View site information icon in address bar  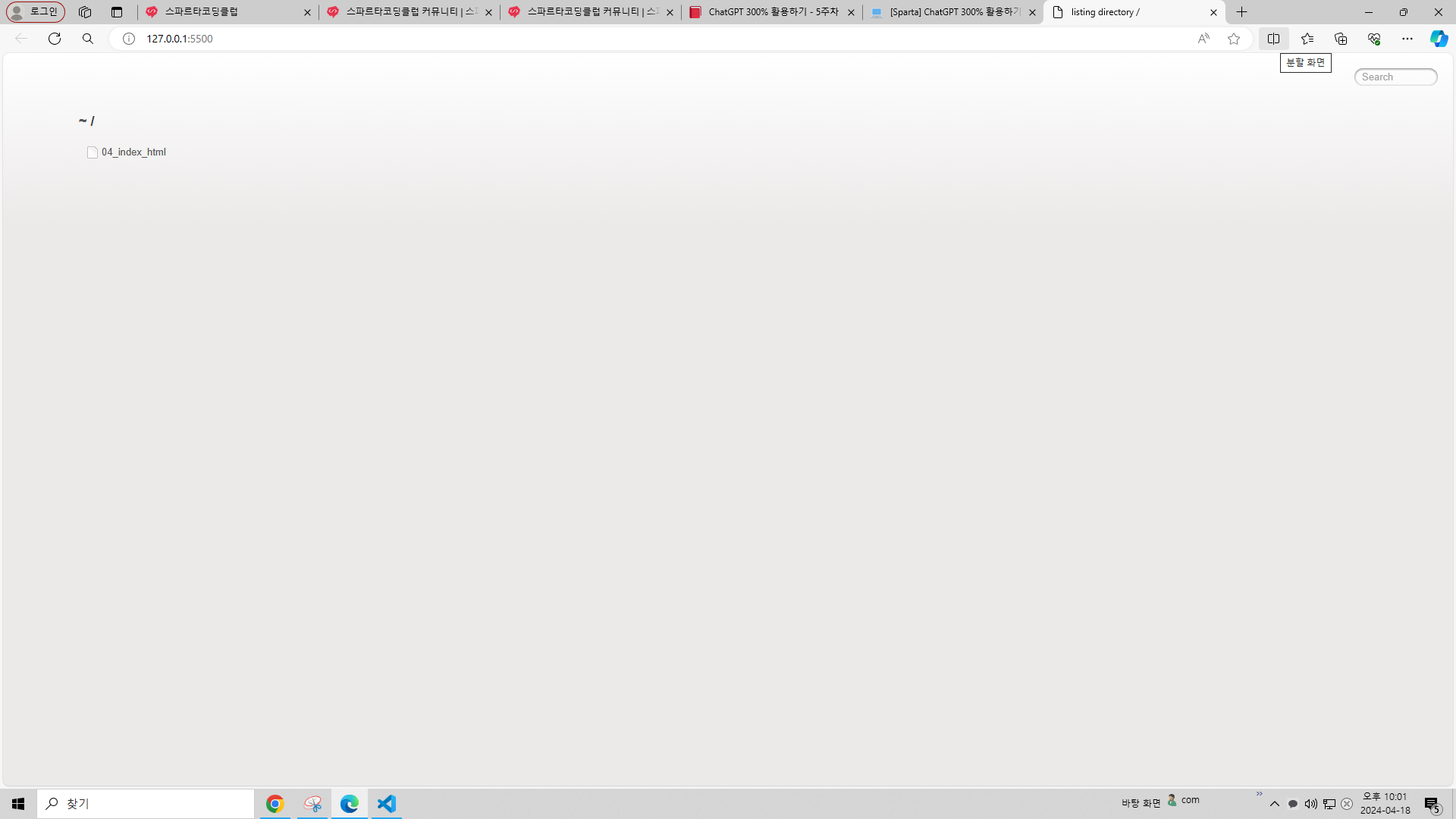tap(129, 39)
